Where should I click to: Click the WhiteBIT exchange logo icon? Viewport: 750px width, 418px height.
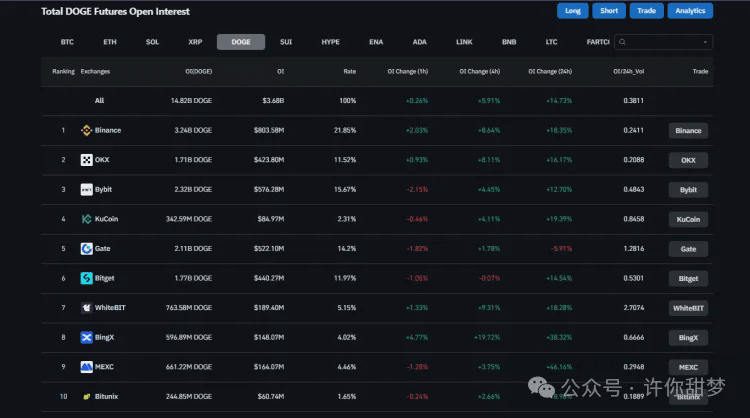click(86, 308)
